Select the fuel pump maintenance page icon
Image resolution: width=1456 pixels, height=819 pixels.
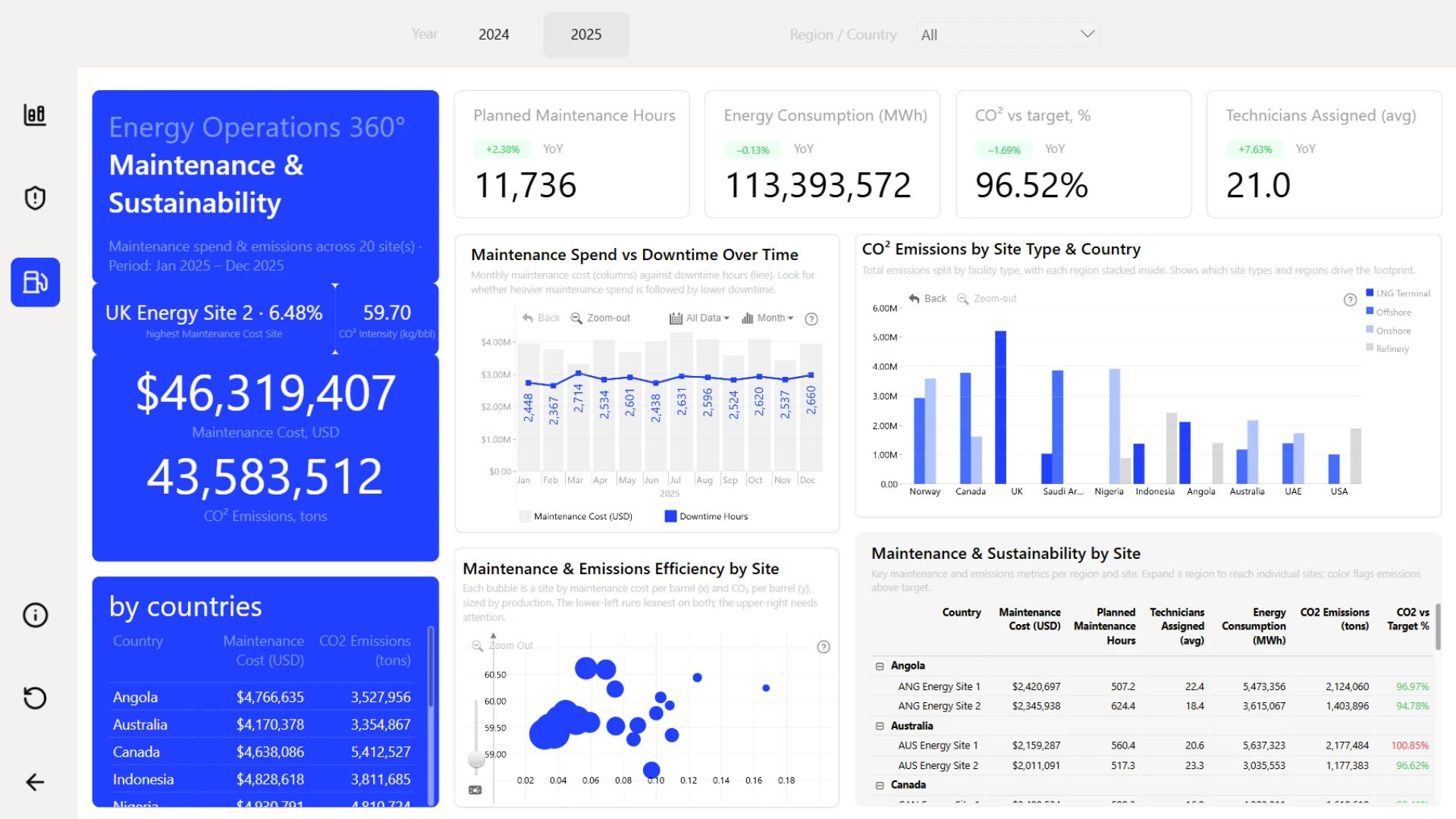[x=35, y=282]
